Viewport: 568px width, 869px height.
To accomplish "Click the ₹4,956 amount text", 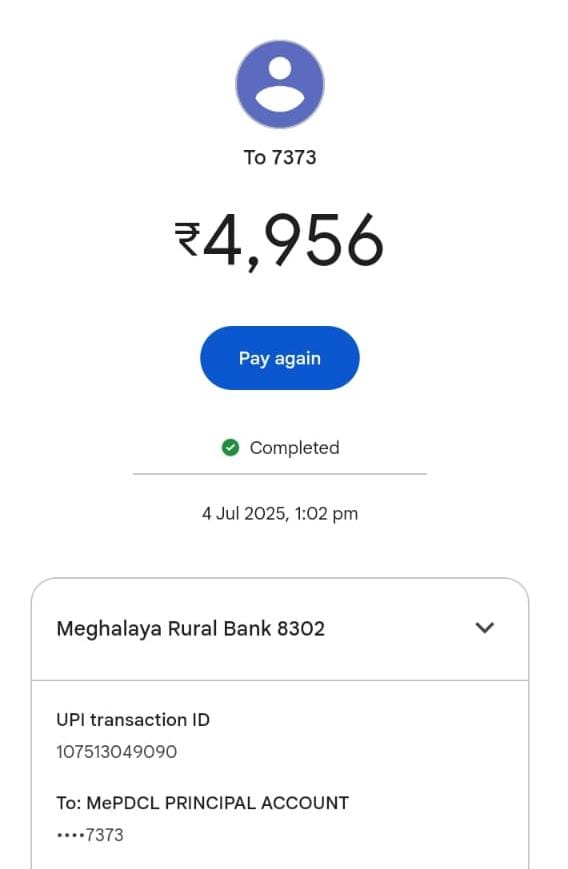I will click(279, 242).
